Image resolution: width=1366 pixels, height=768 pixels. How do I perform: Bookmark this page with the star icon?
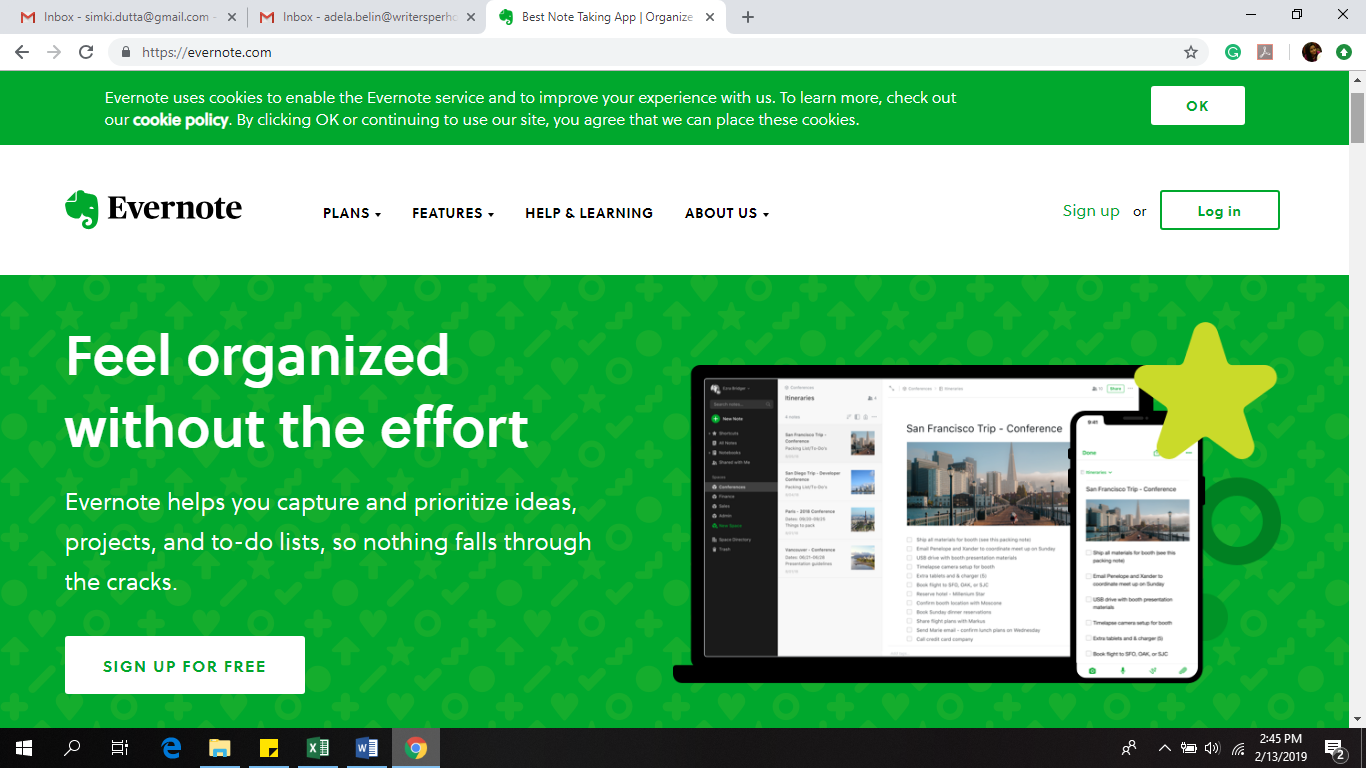click(1190, 52)
